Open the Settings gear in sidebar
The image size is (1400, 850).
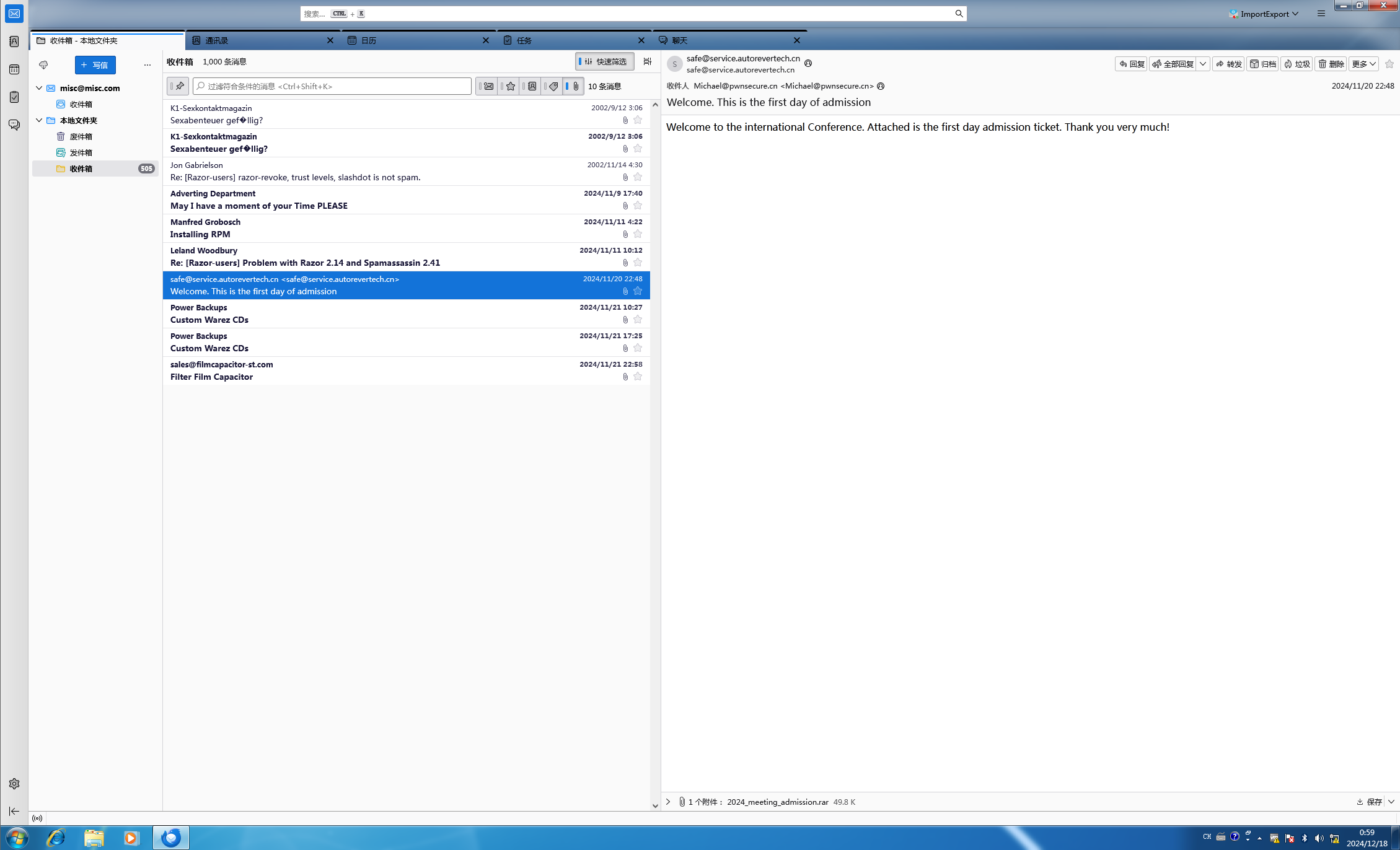14,784
